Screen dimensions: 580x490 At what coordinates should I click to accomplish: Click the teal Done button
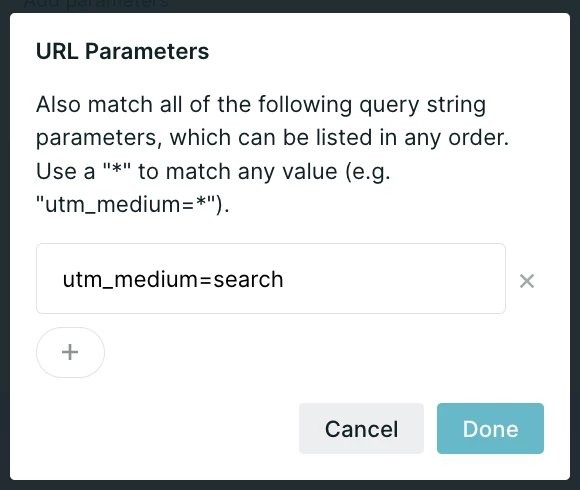click(490, 429)
